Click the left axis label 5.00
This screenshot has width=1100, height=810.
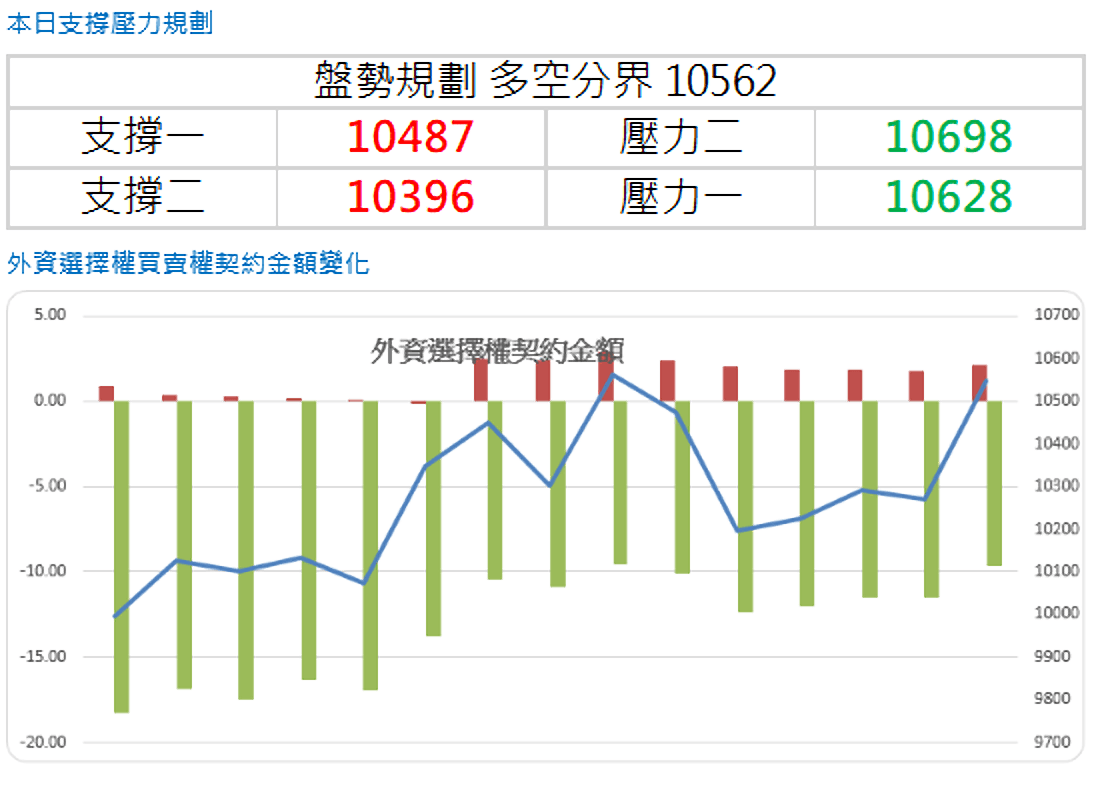50,314
